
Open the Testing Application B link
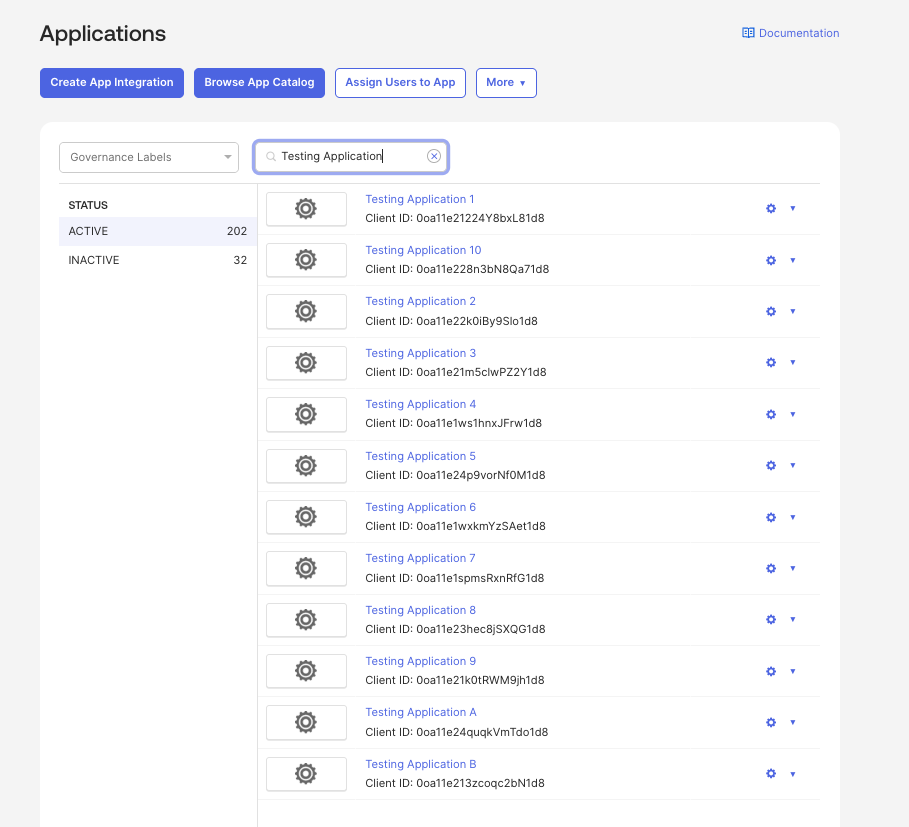421,764
